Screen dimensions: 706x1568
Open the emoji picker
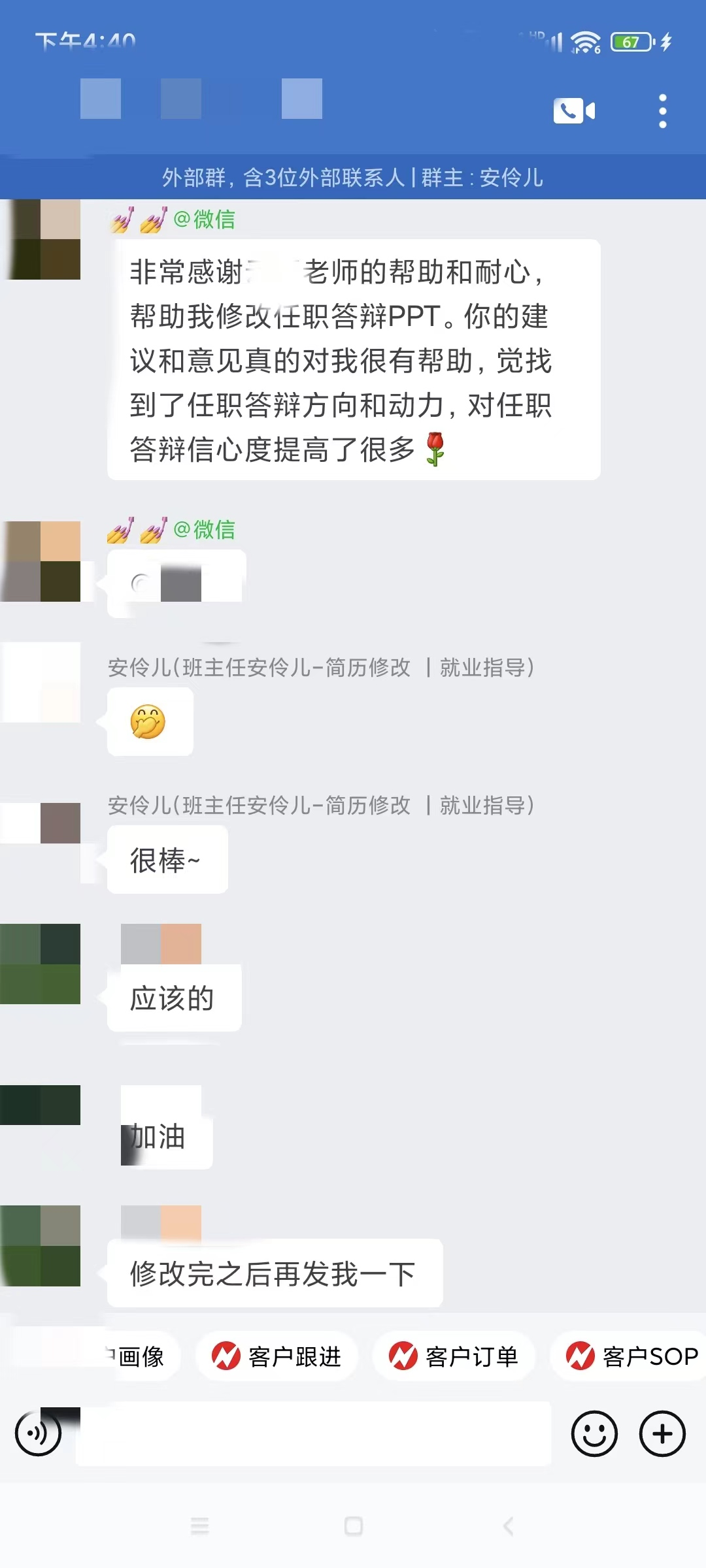594,1433
